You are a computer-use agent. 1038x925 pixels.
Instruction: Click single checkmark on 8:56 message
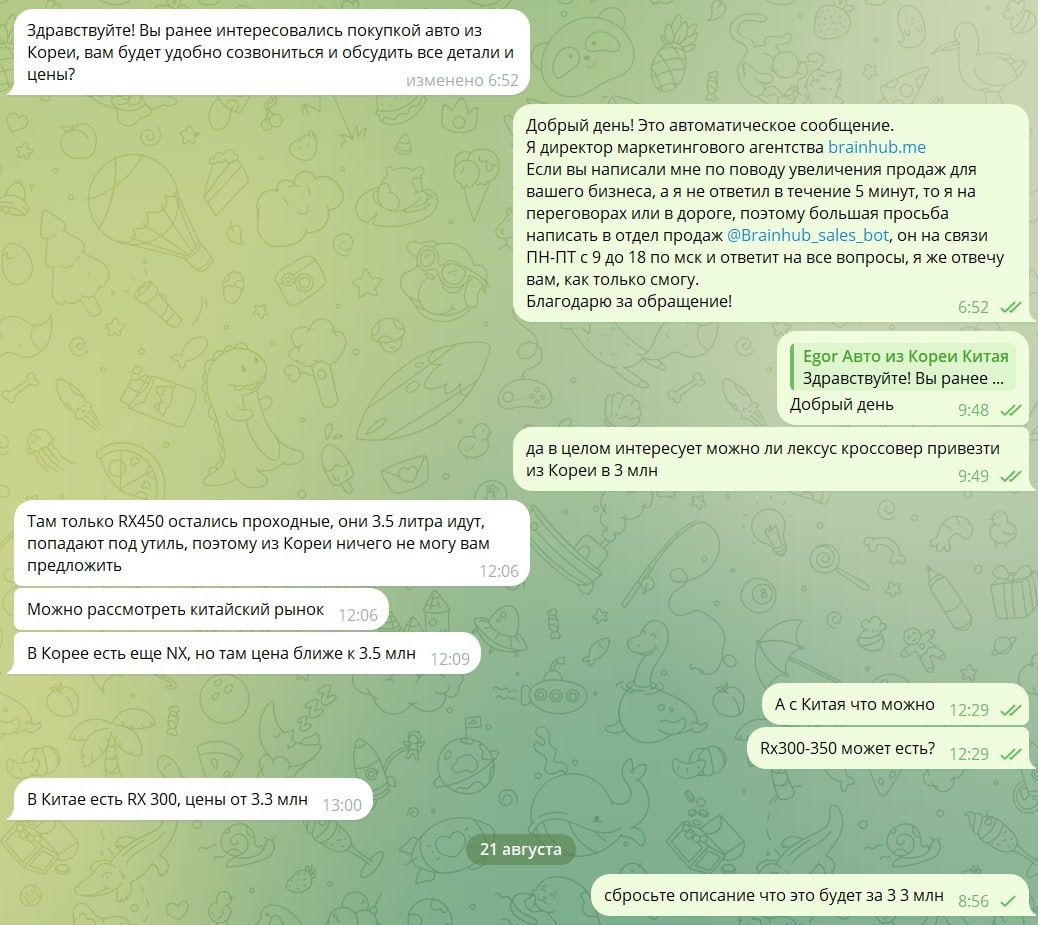tap(1008, 901)
